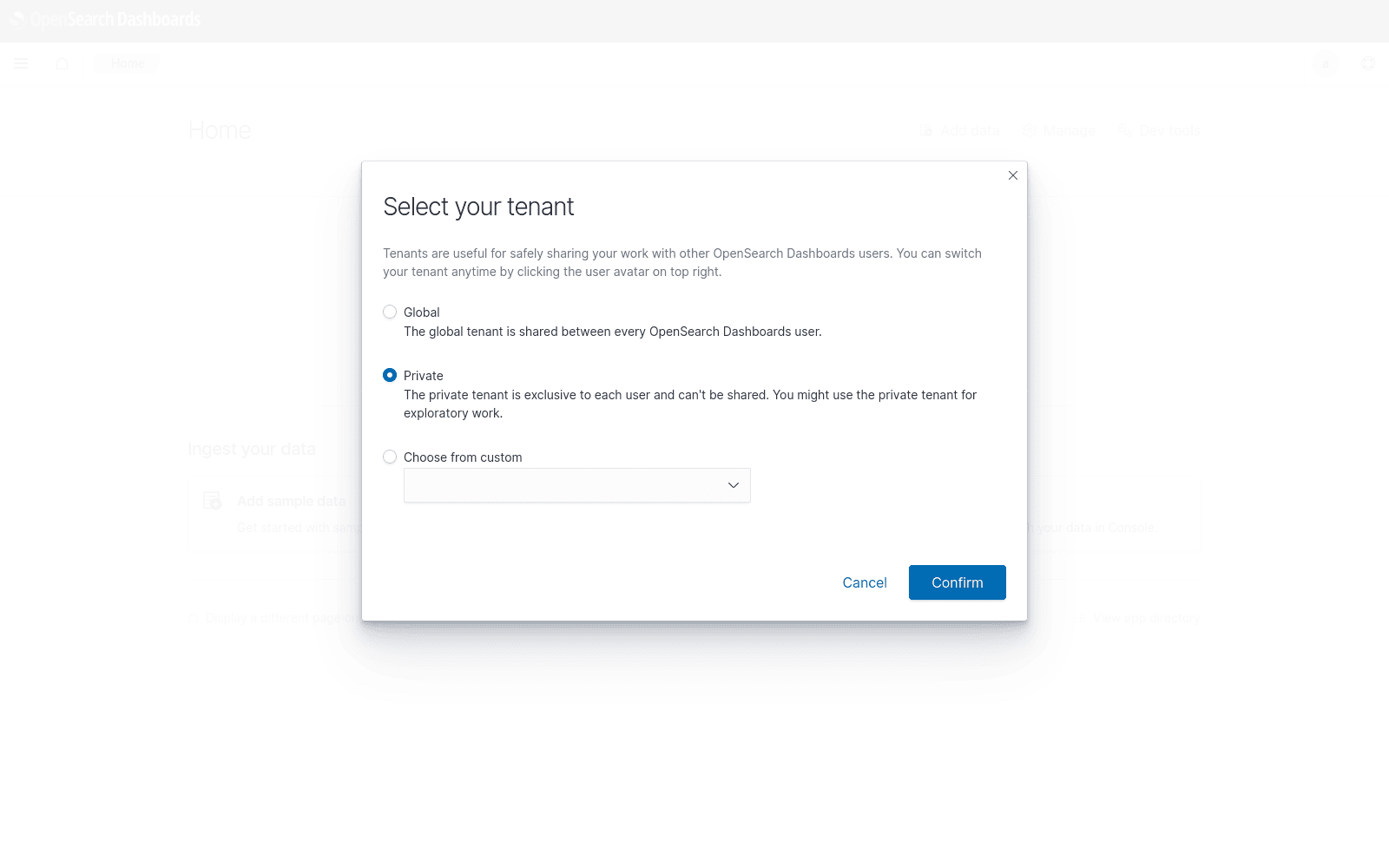The width and height of the screenshot is (1389, 868).
Task: Open the custom tenant combo box
Action: [x=564, y=485]
